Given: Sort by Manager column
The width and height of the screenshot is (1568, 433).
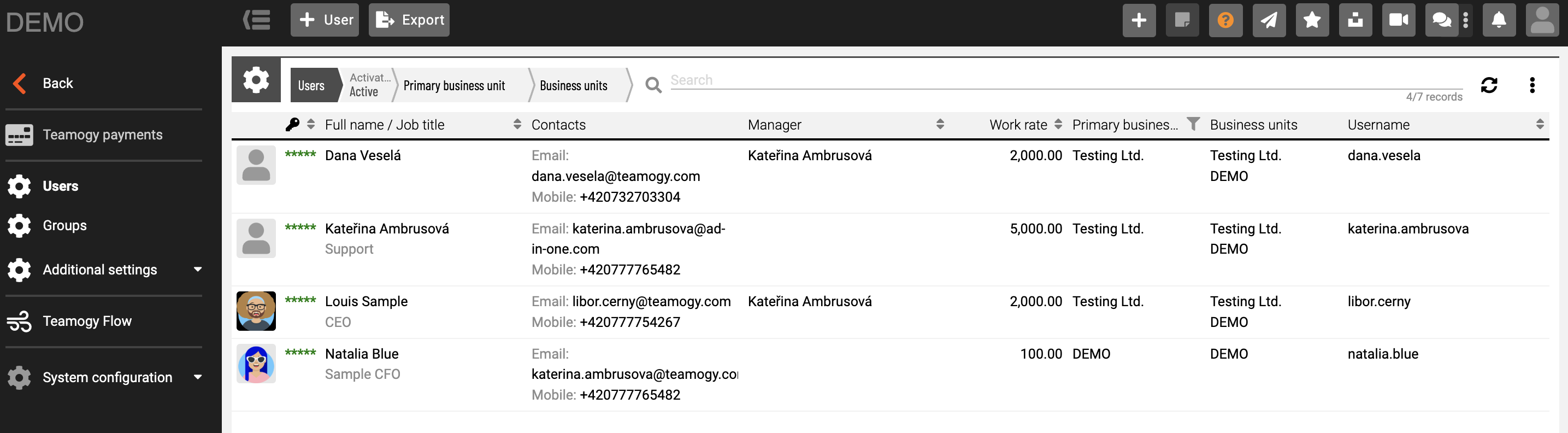Looking at the screenshot, I should pos(940,124).
